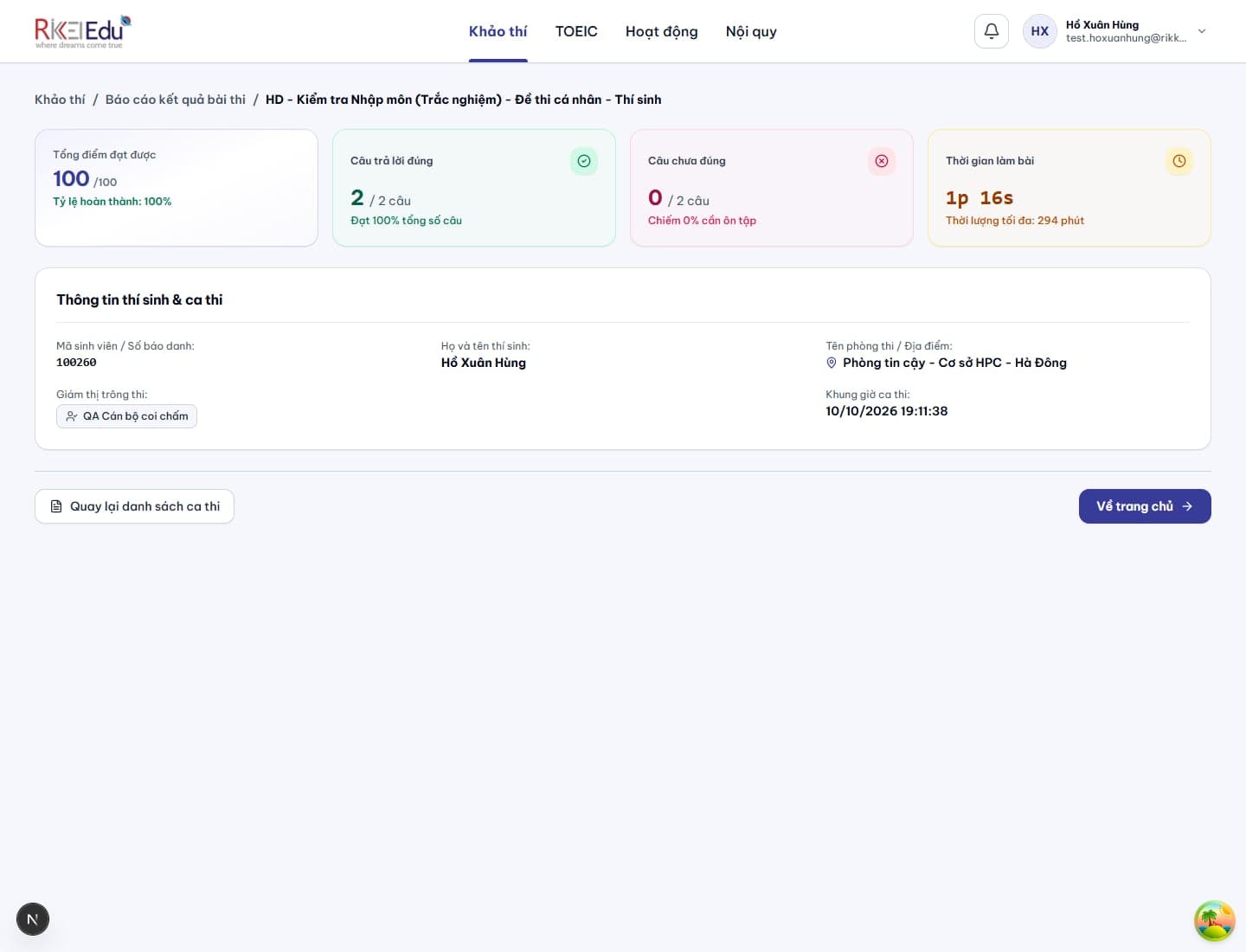Click the breadcrumb exam title HD - Kiểm tra Nhập môn
The height and width of the screenshot is (952, 1246).
click(463, 100)
